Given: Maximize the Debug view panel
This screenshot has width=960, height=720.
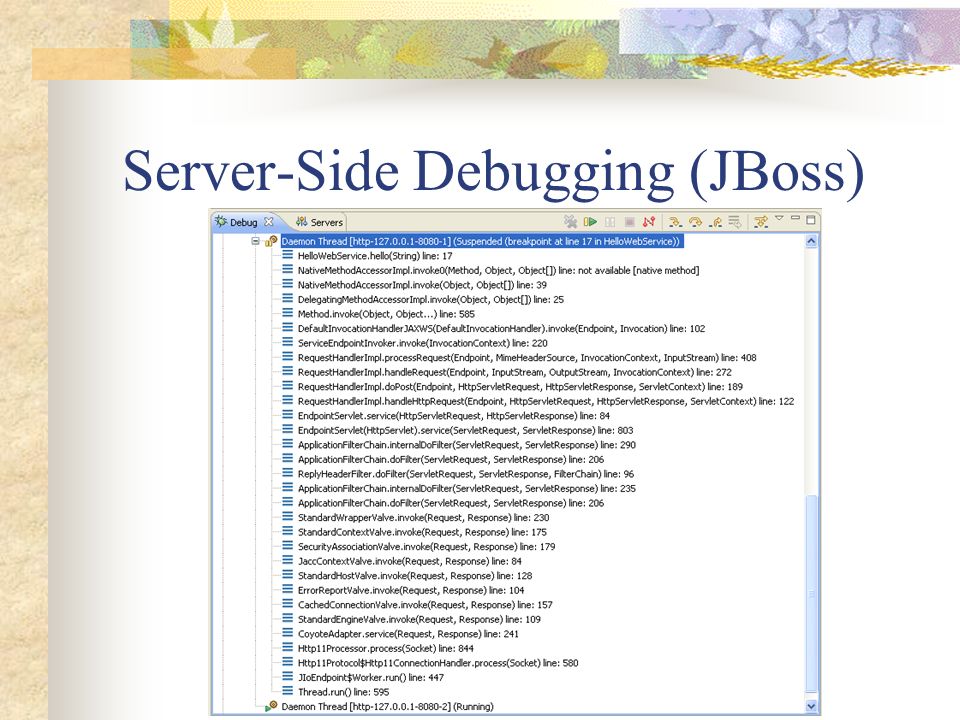Looking at the screenshot, I should pyautogui.click(x=811, y=219).
